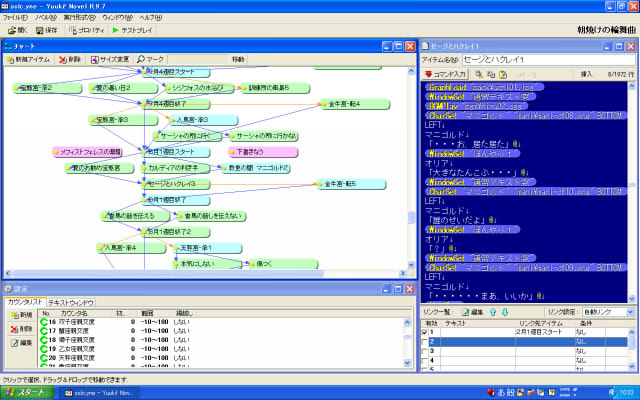Click the マーク magnifier in the chart toolbar
Screen dimensions: 640x400
pos(150,60)
